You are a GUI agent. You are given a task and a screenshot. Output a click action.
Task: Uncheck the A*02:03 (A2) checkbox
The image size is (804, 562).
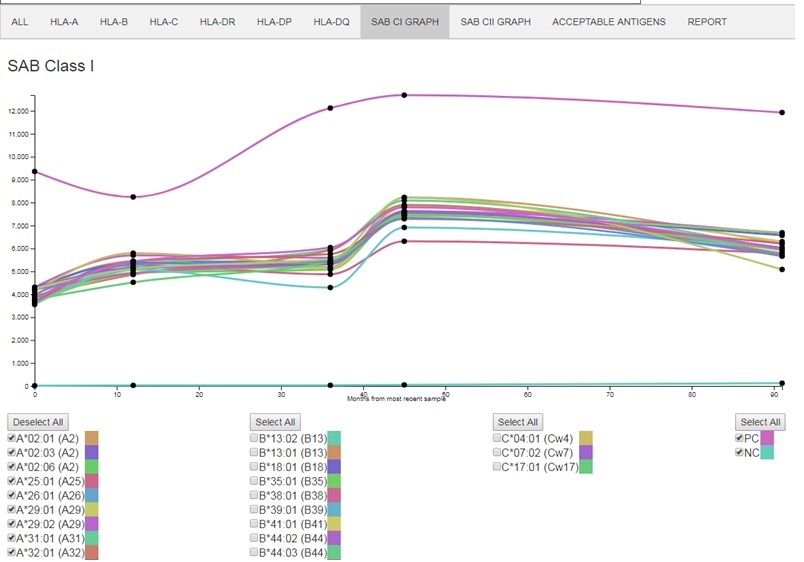pos(12,452)
